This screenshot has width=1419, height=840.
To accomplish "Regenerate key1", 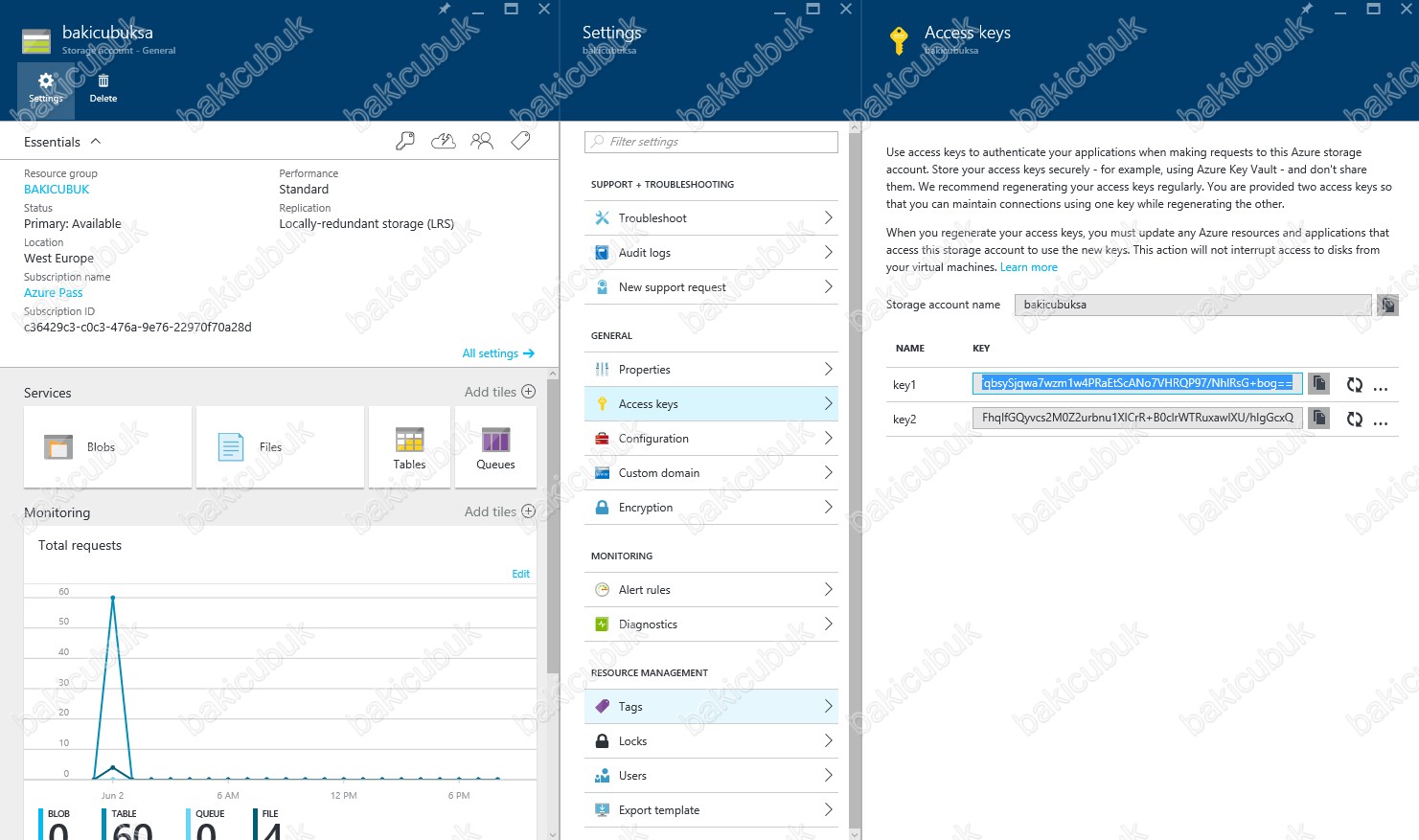I will [1354, 385].
